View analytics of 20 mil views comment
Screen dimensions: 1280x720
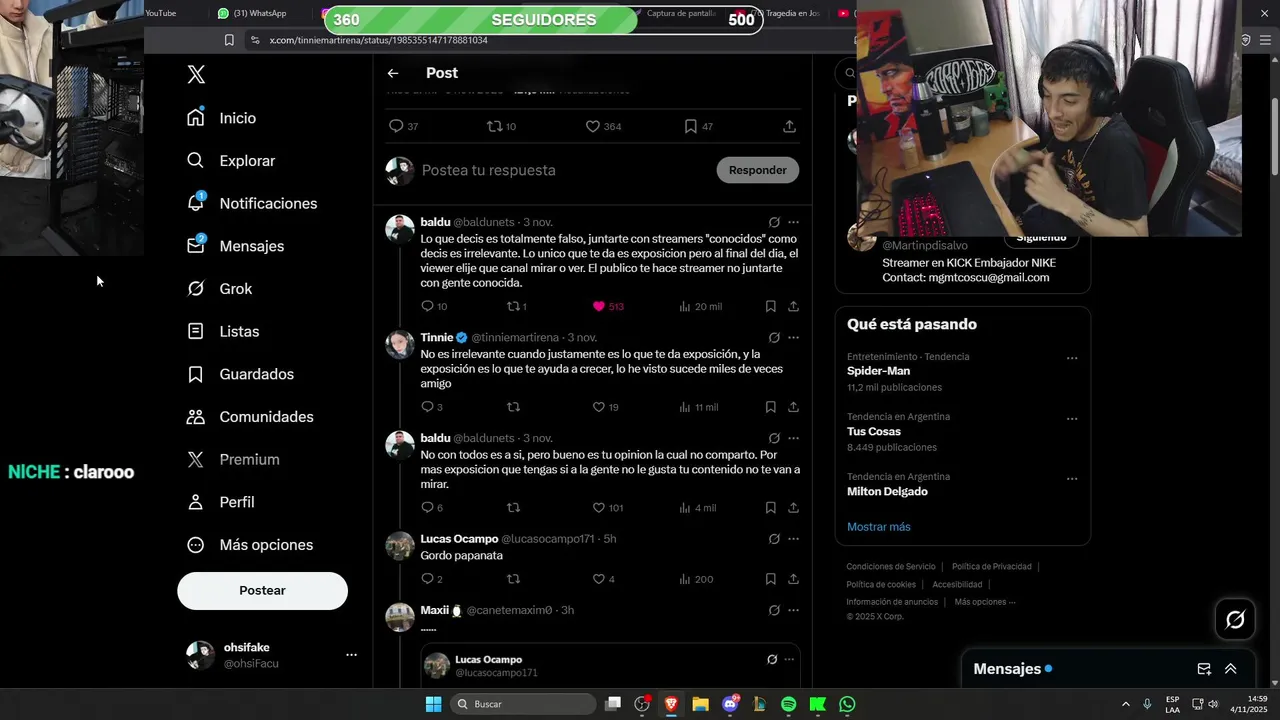click(685, 306)
